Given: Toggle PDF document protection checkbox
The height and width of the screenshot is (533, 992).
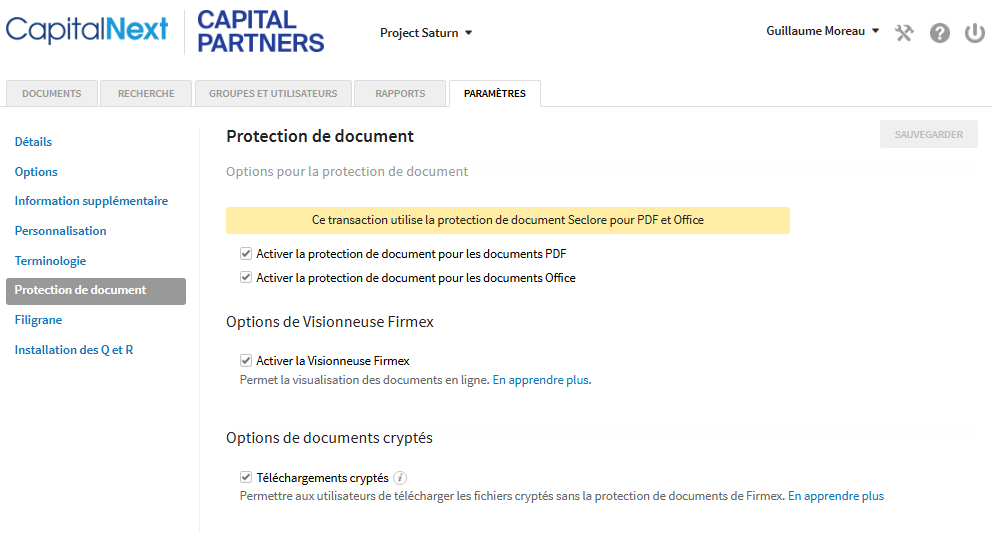Looking at the screenshot, I should 246,254.
